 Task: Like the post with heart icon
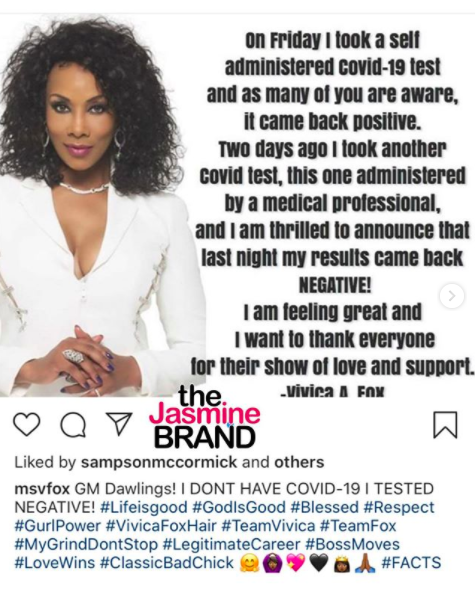pyautogui.click(x=27, y=425)
